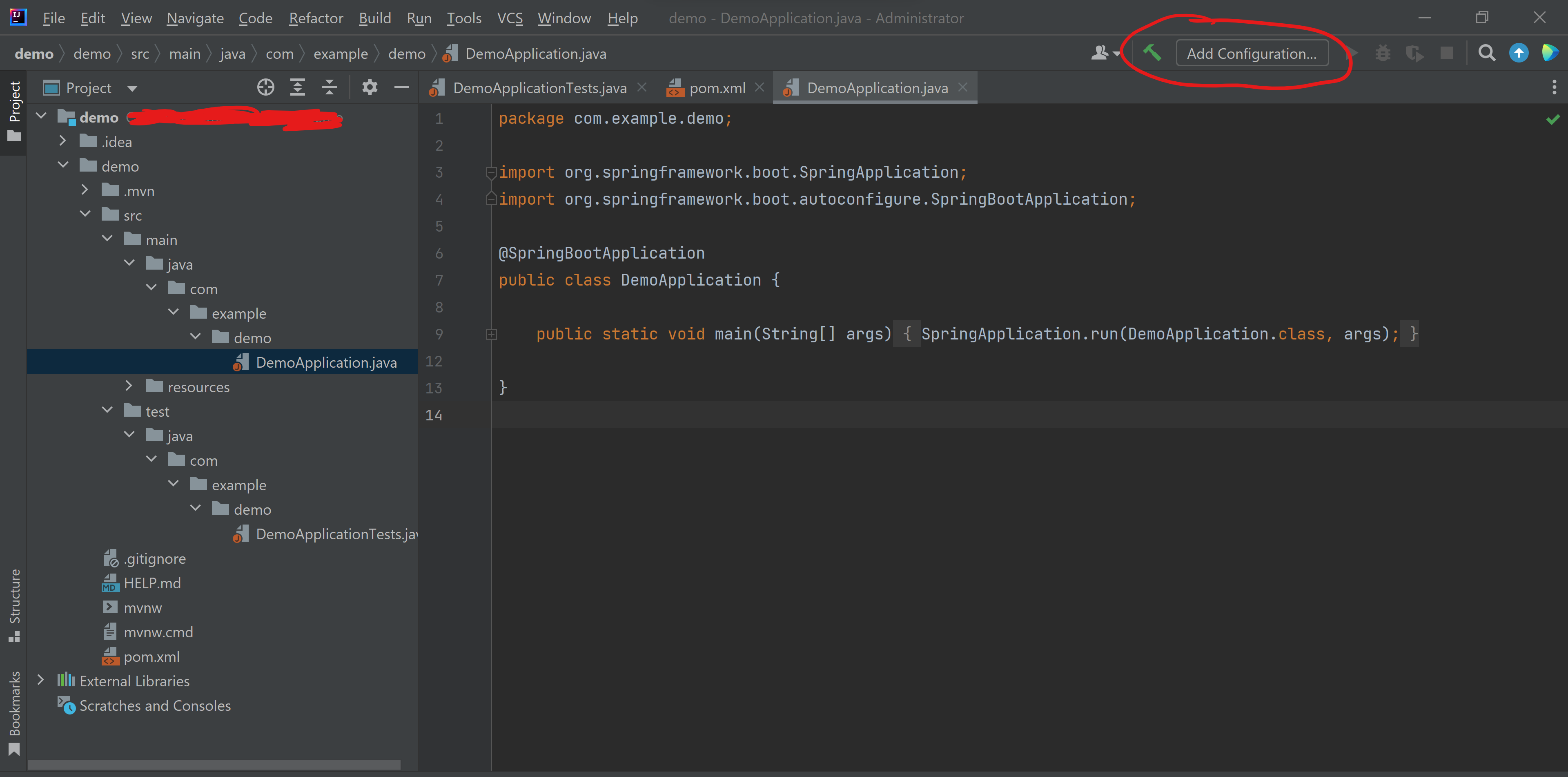Collapse the root demo project node
The image size is (1568, 777).
pyautogui.click(x=41, y=116)
